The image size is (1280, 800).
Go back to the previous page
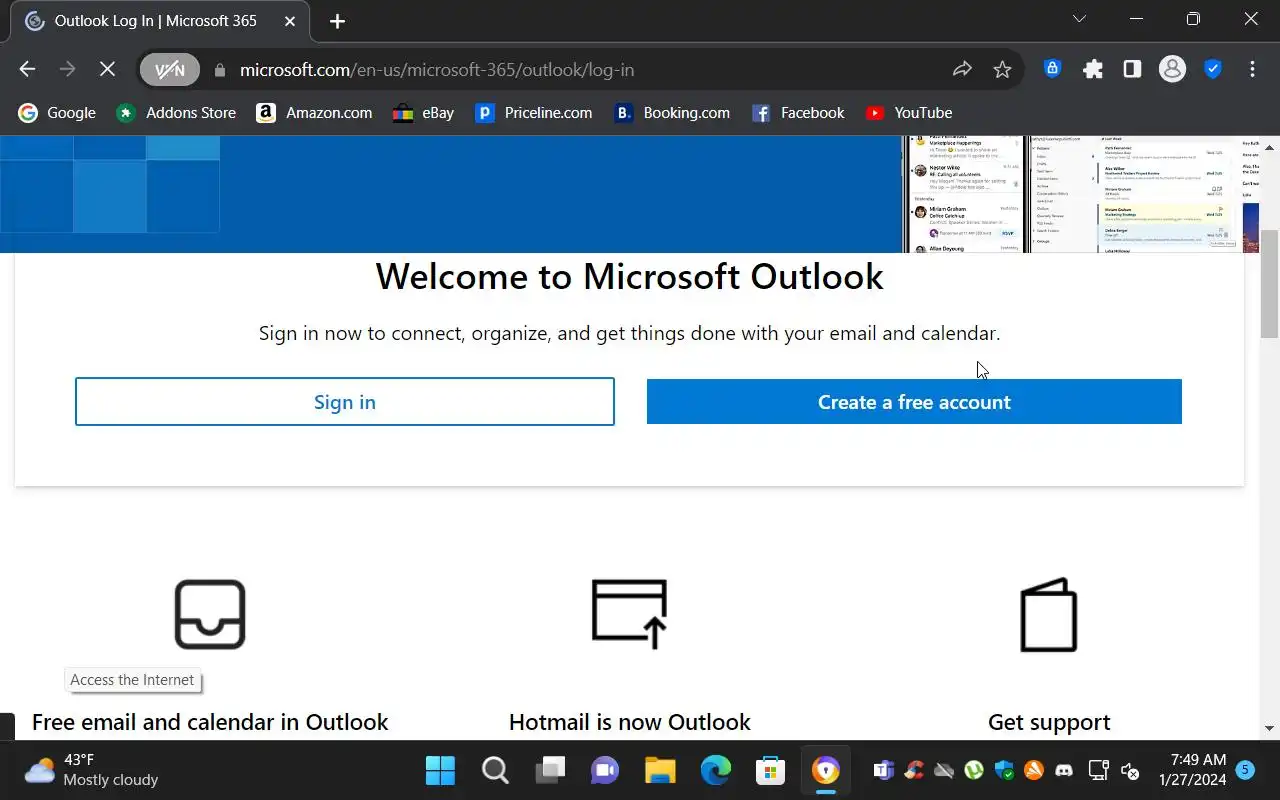click(x=27, y=69)
